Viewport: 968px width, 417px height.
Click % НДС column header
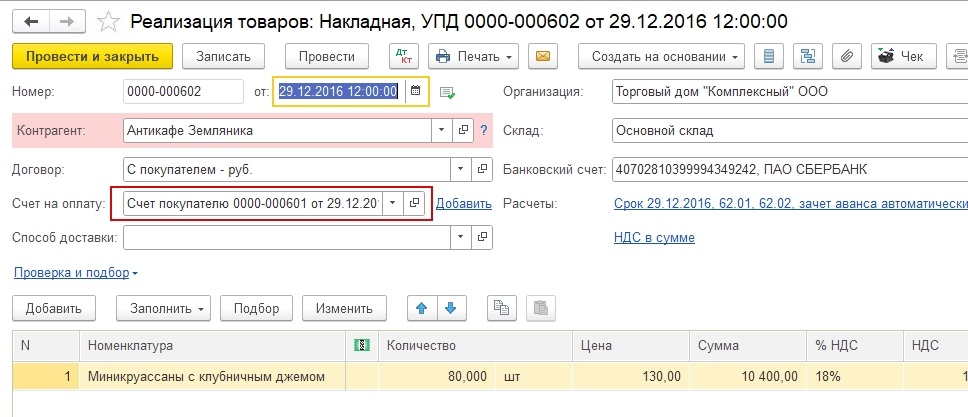click(x=855, y=346)
